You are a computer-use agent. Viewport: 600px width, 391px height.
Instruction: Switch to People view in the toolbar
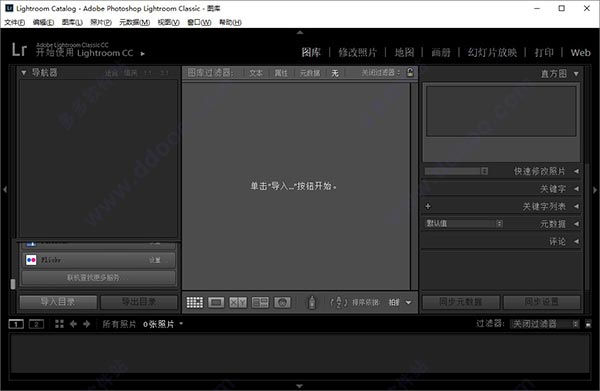click(x=282, y=302)
